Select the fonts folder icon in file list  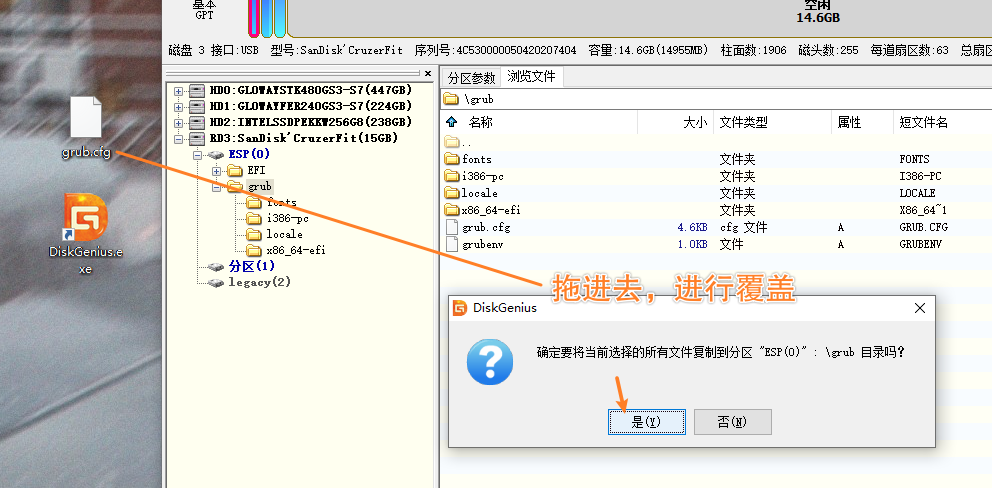pos(452,159)
